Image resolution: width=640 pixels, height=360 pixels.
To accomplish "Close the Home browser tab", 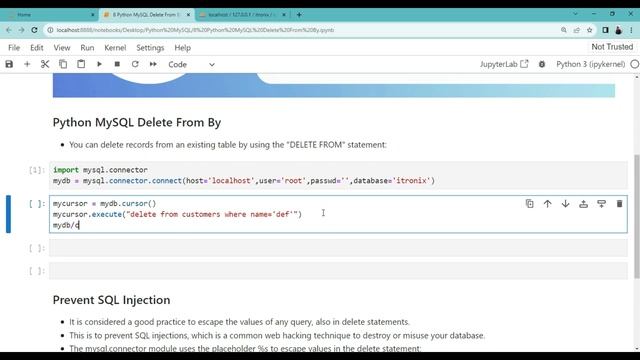I will (x=92, y=15).
